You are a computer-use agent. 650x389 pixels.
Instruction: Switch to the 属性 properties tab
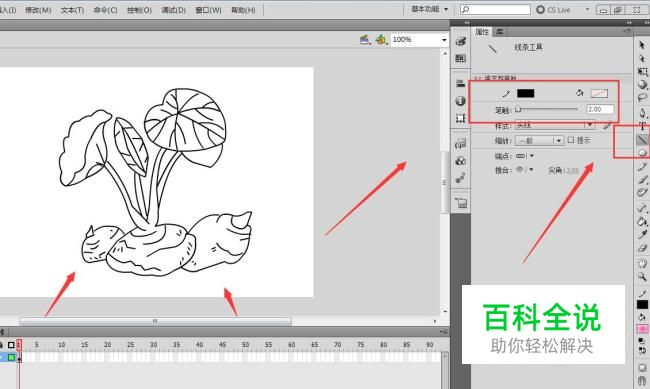coord(482,32)
